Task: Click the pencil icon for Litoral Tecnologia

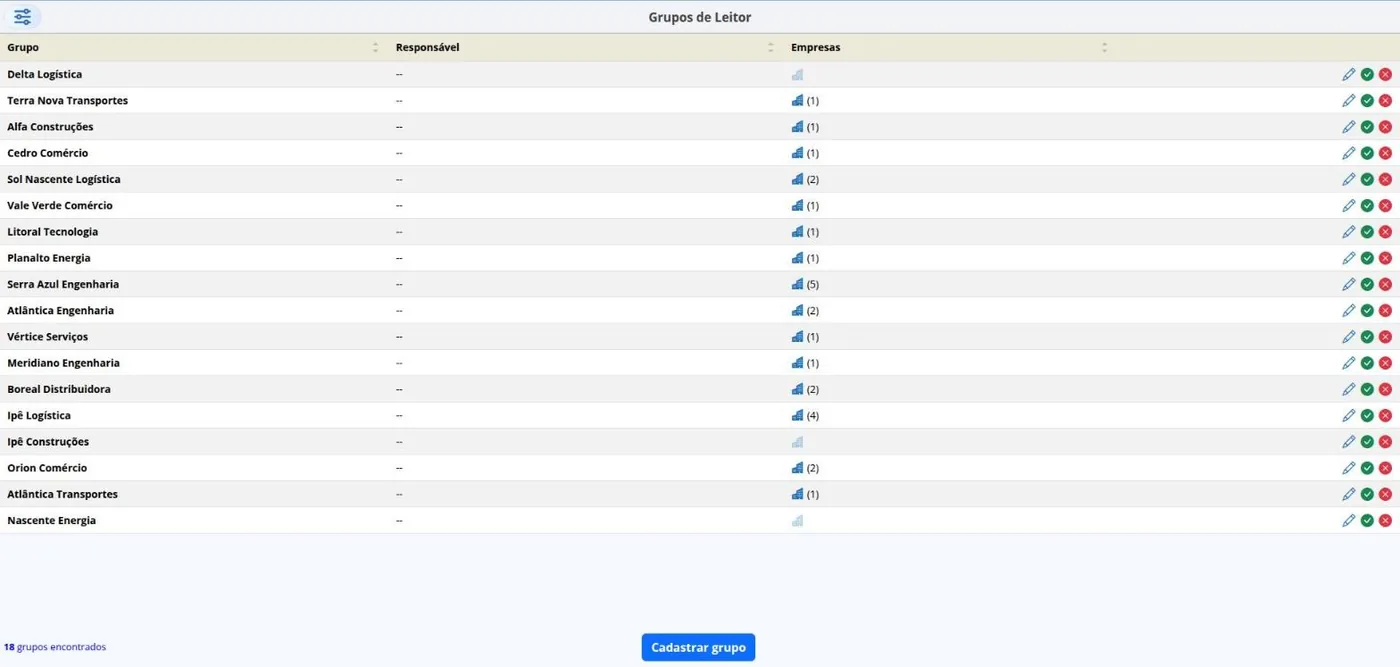Action: pyautogui.click(x=1349, y=232)
